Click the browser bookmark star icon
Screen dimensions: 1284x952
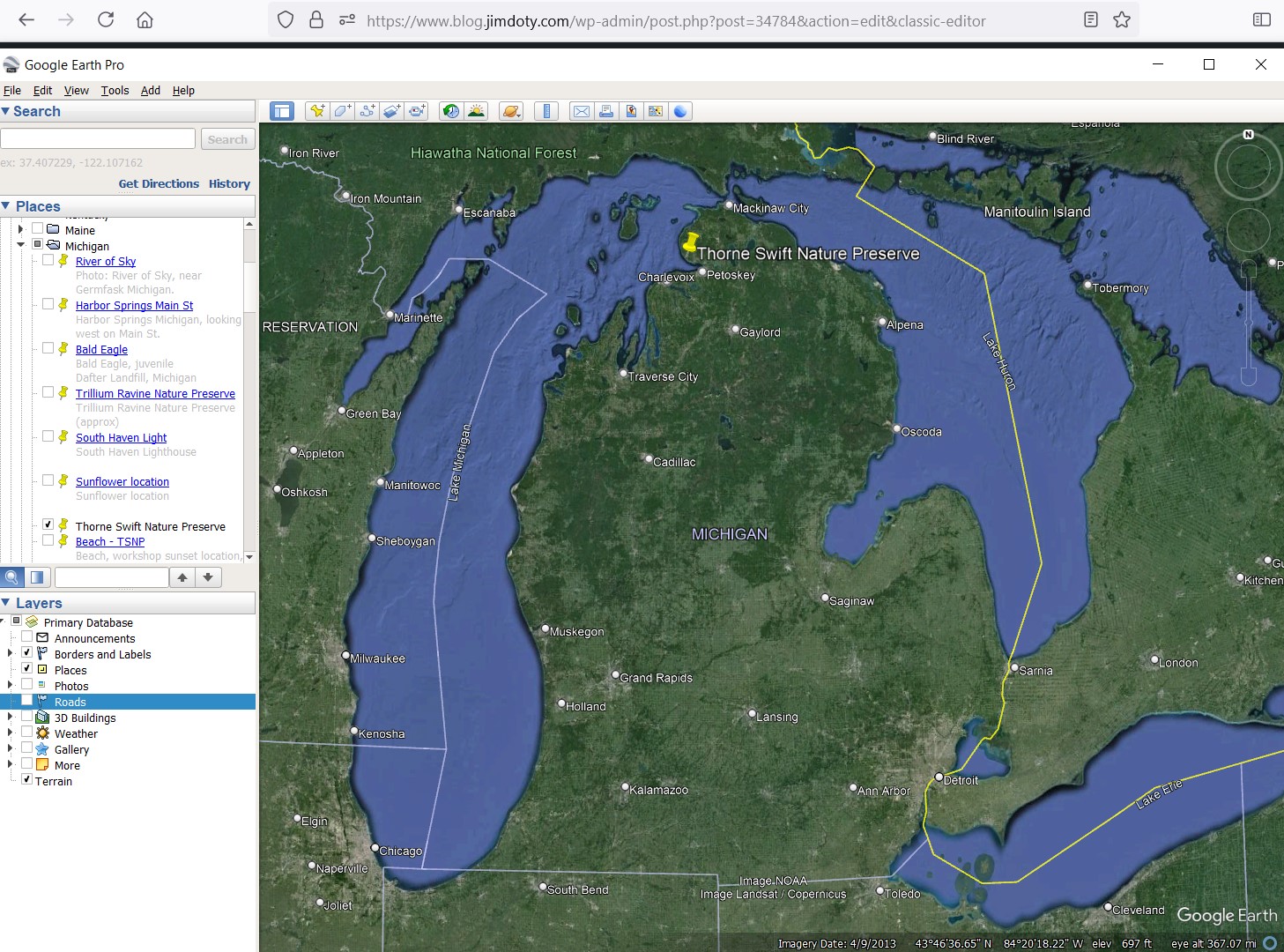(x=1122, y=19)
